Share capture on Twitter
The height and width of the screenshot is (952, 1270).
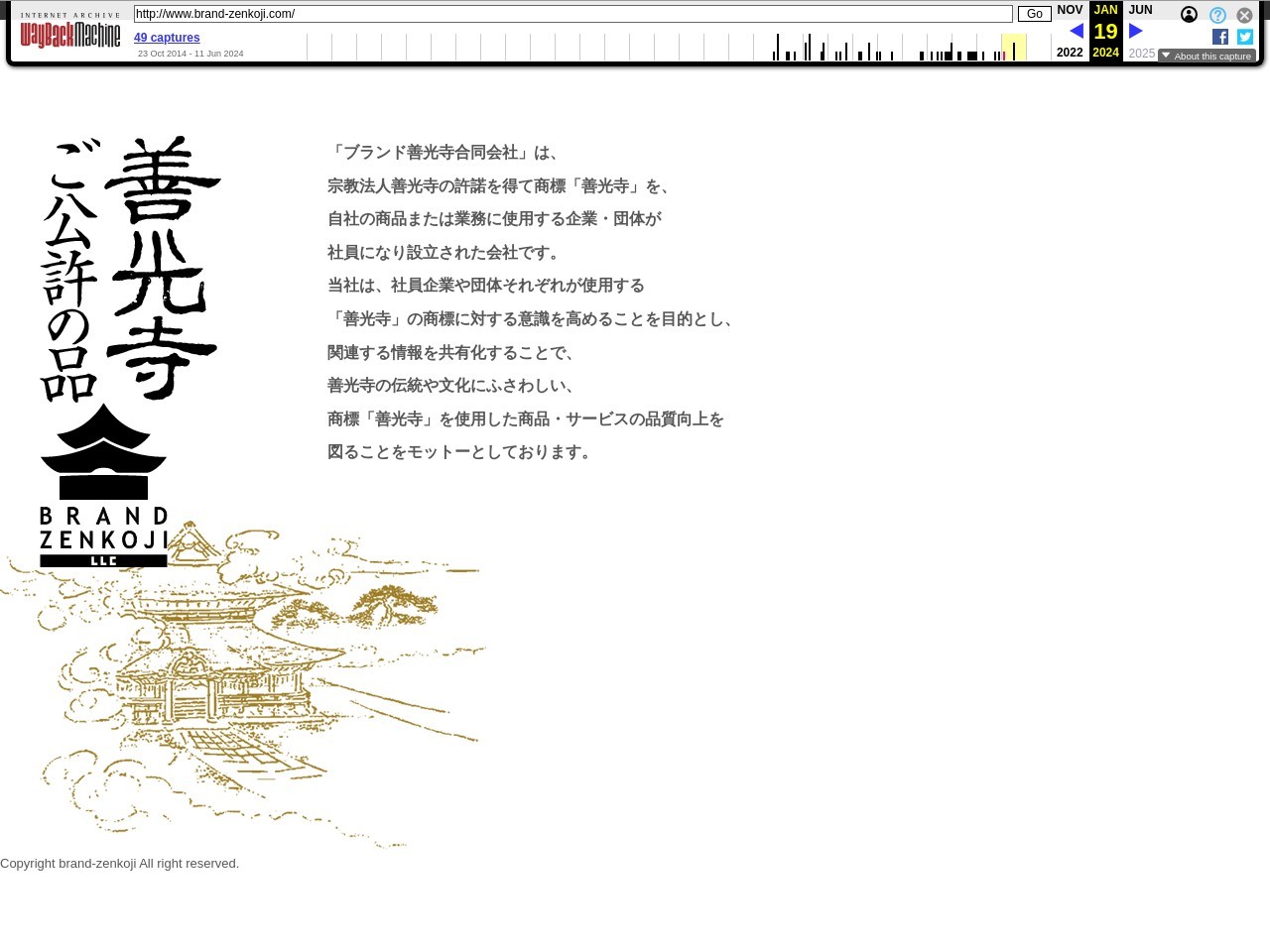point(1245,37)
